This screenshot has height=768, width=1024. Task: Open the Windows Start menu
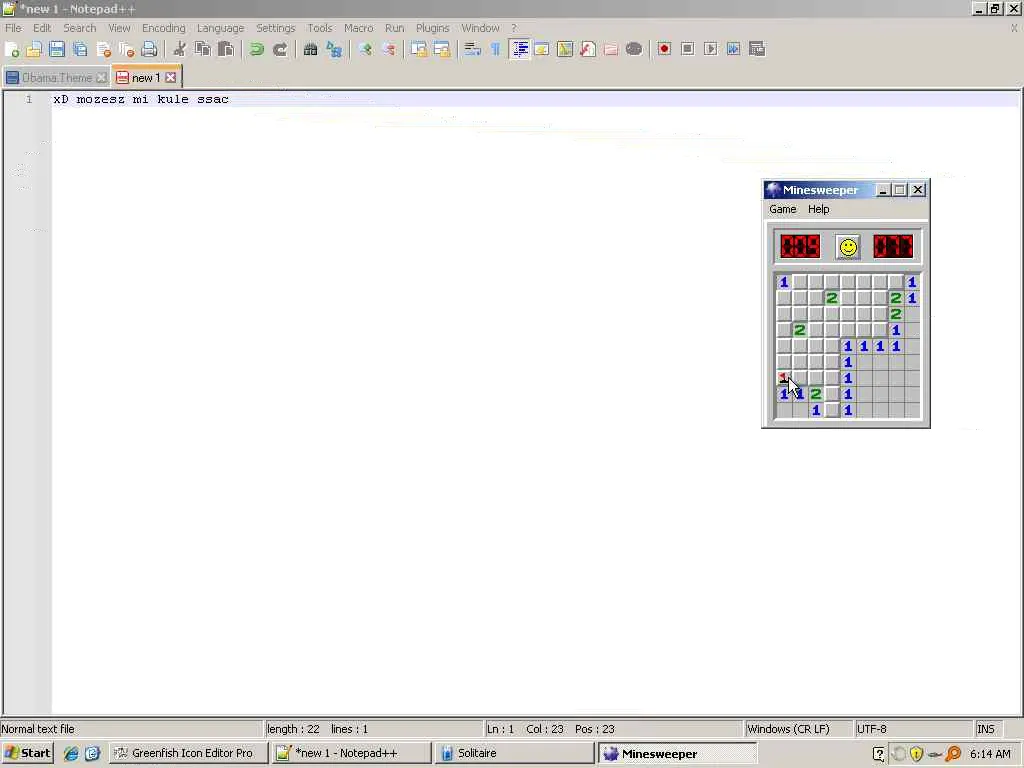(x=27, y=753)
